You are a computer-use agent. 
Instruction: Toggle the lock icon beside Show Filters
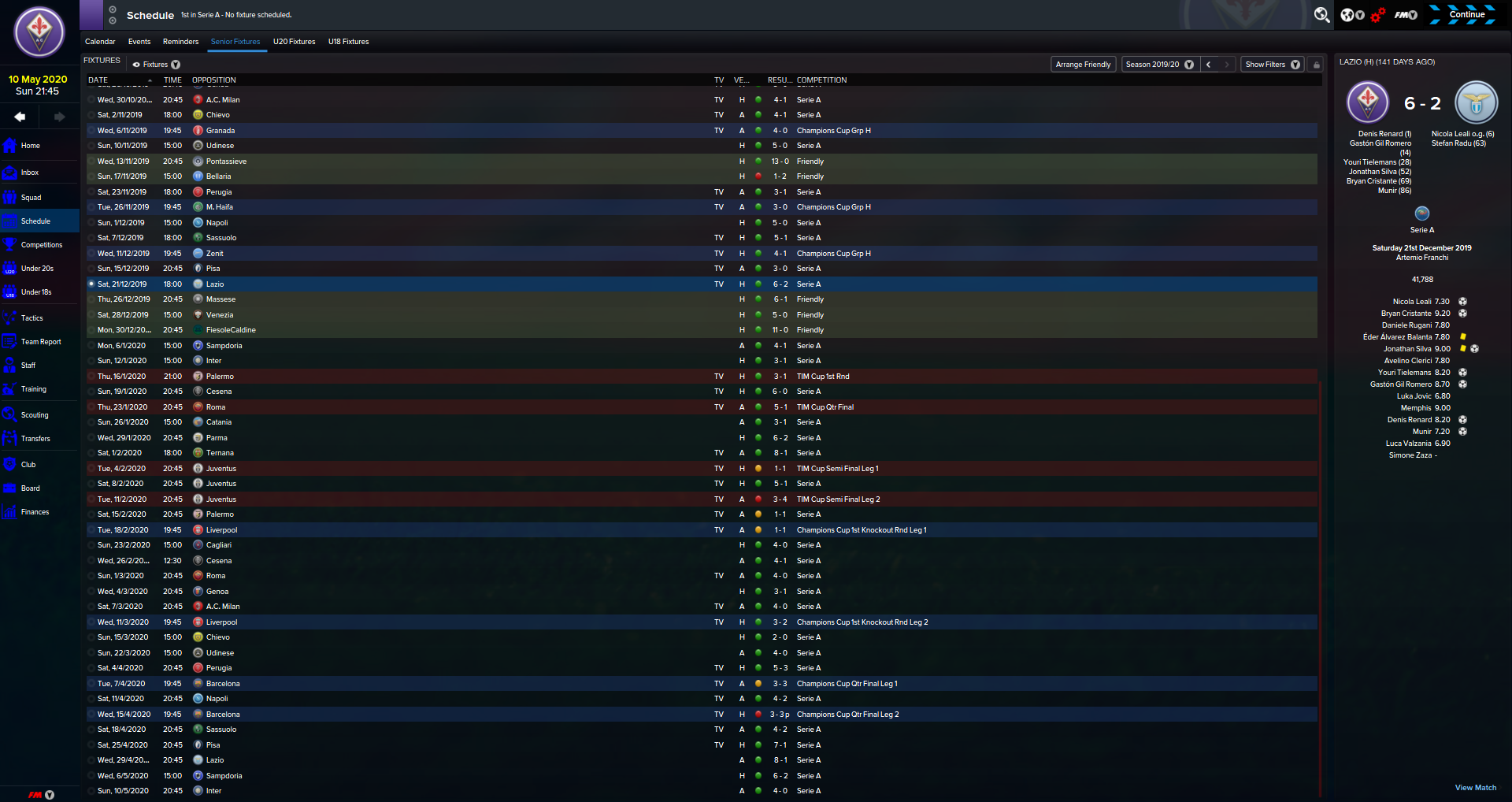point(1316,65)
